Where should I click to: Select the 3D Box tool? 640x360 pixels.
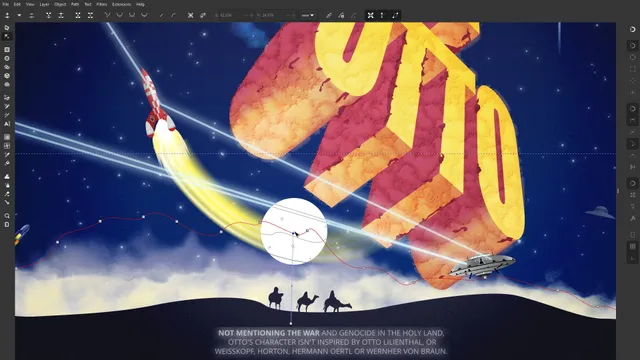tap(7, 76)
